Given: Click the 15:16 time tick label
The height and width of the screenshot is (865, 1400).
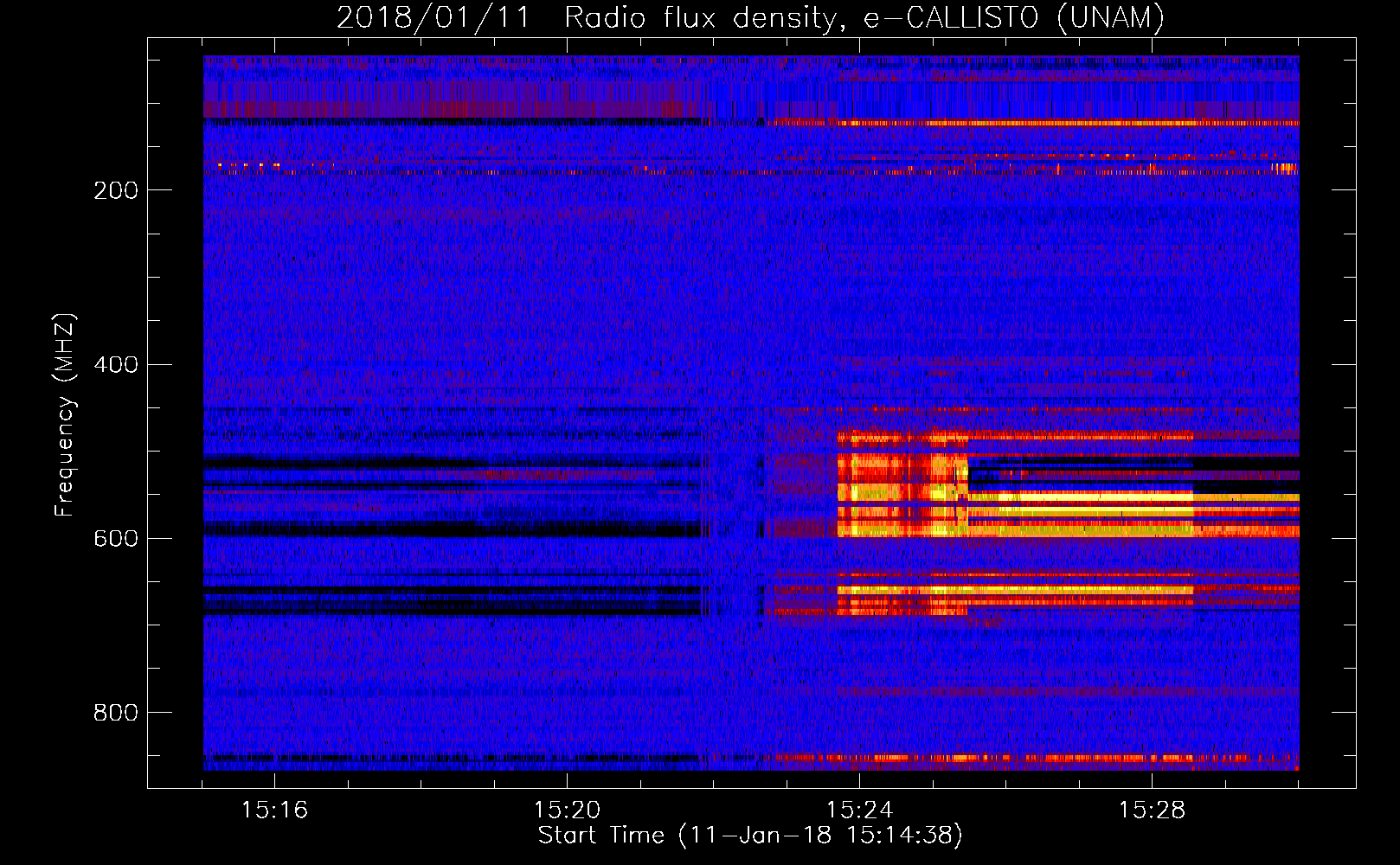Looking at the screenshot, I should tap(274, 811).
